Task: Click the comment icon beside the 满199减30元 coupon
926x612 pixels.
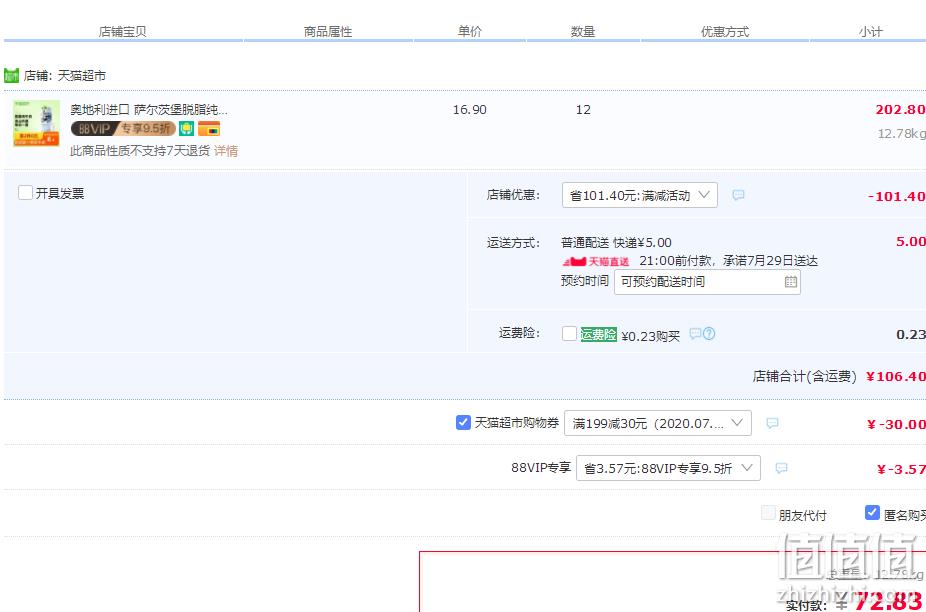Action: [x=772, y=423]
